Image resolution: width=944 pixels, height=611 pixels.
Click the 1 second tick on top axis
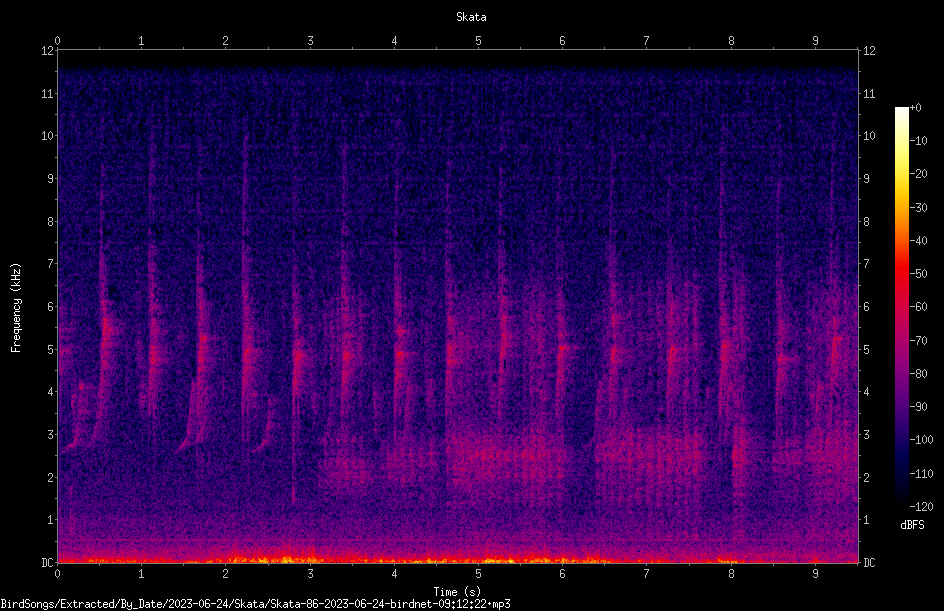coord(141,40)
